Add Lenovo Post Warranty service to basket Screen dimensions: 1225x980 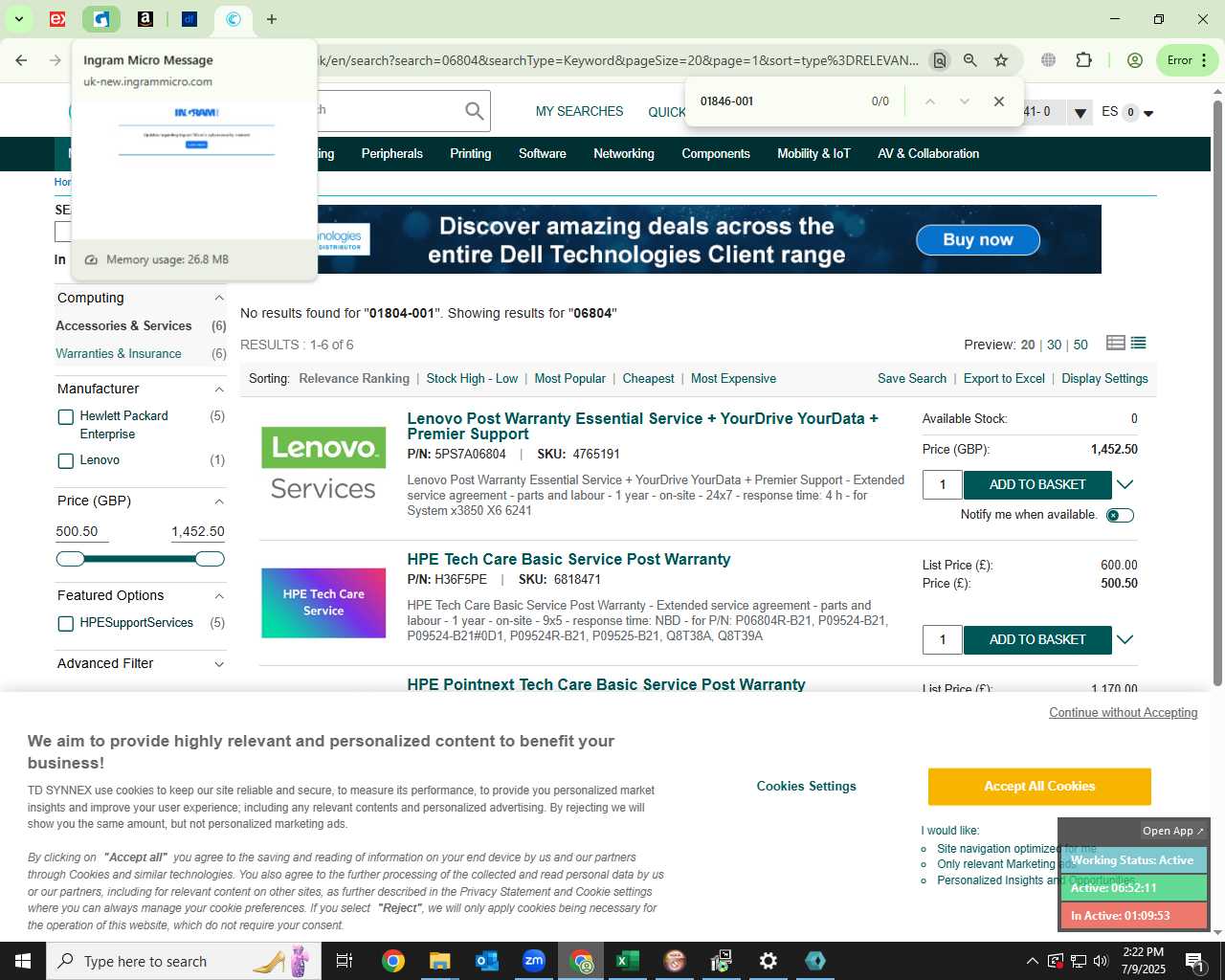click(x=1037, y=485)
